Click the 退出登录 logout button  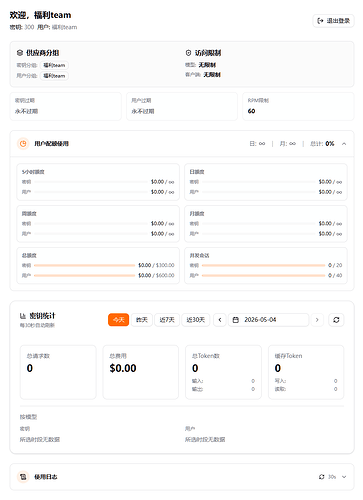pos(333,21)
